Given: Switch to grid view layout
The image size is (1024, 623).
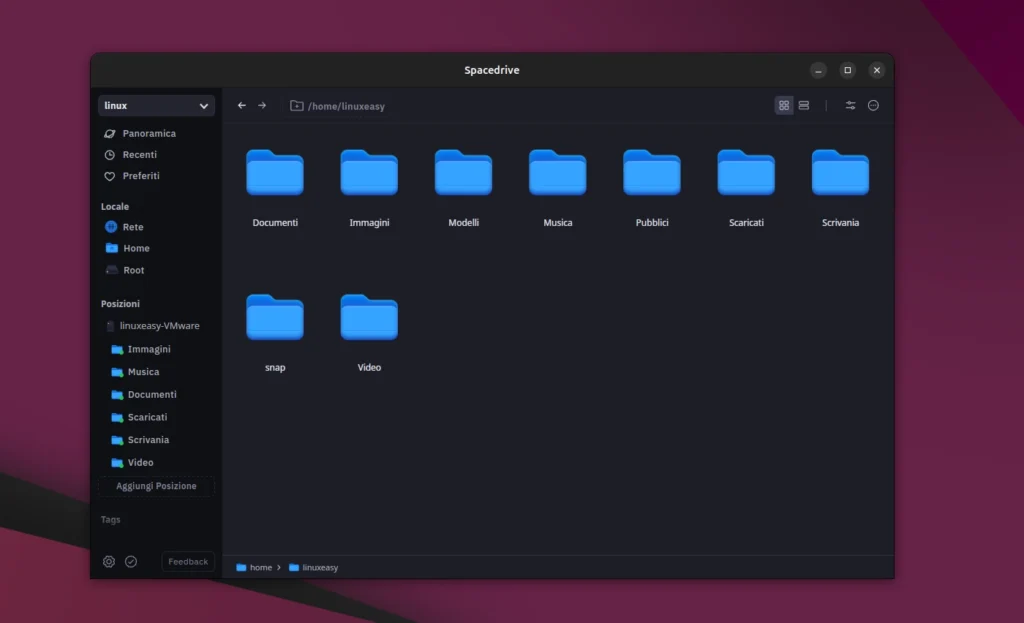Looking at the screenshot, I should [784, 105].
